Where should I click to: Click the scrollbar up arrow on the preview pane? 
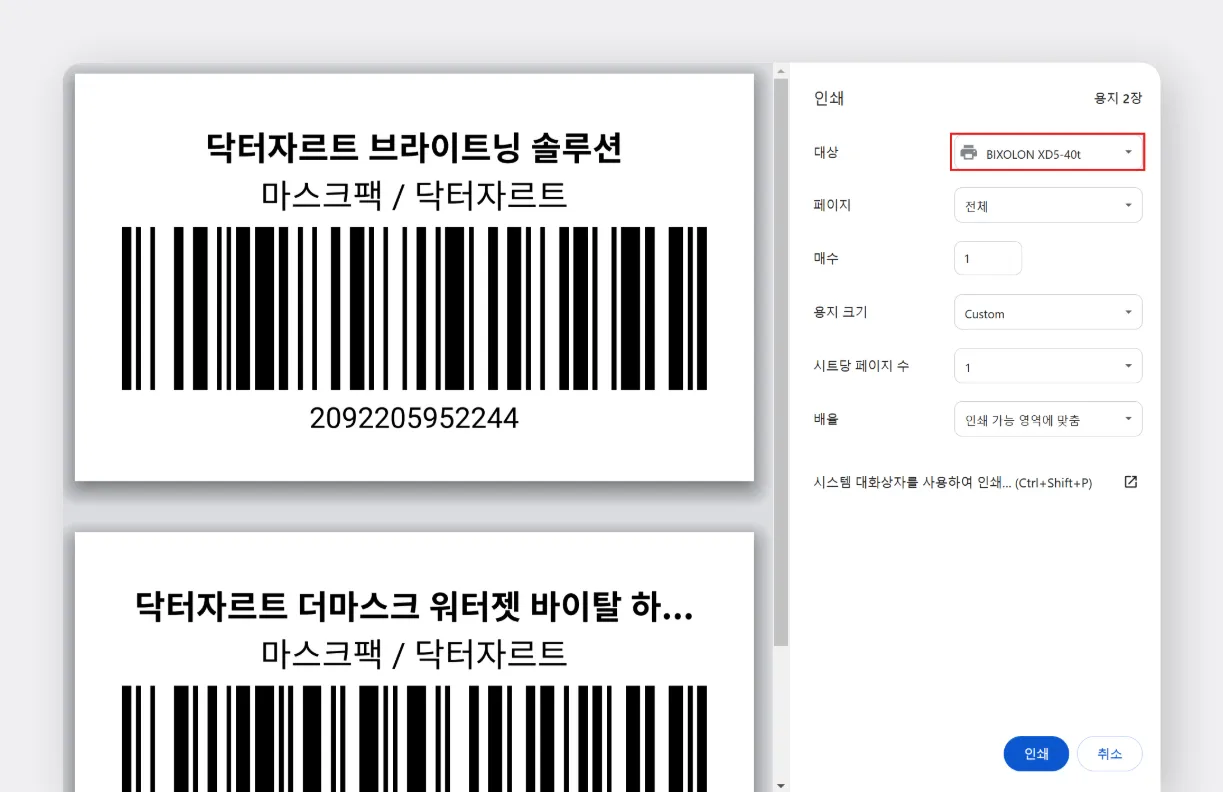[781, 70]
